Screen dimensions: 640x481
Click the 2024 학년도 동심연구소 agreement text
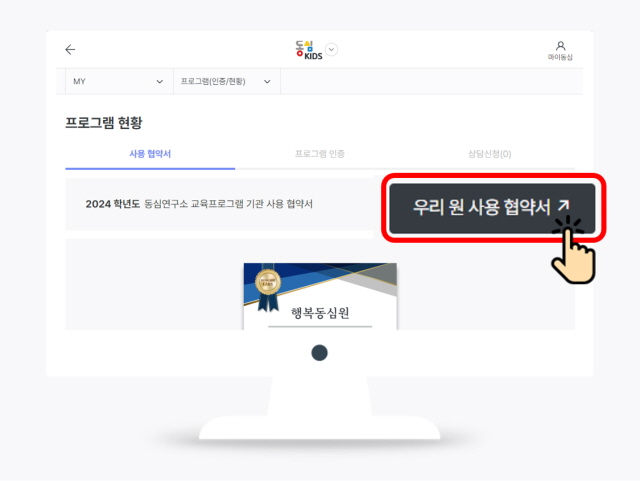tap(199, 204)
